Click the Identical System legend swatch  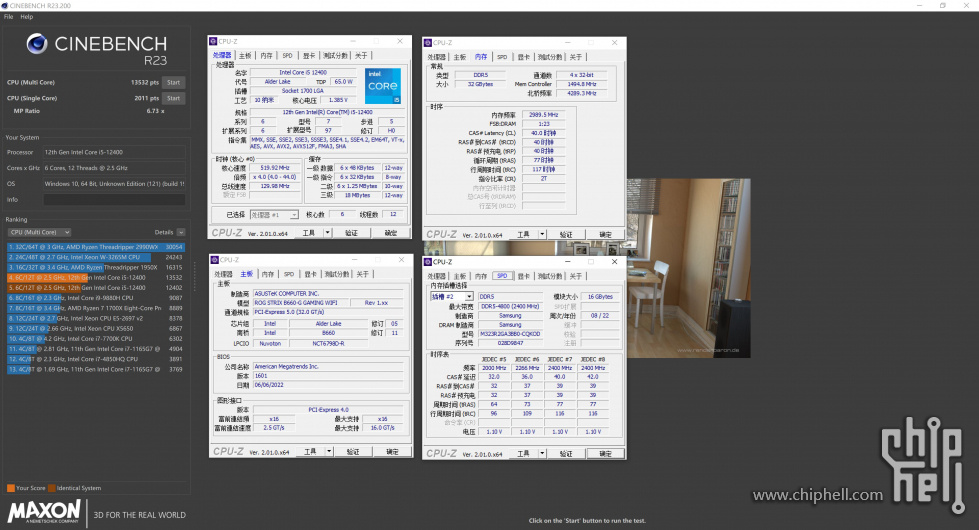pos(52,488)
